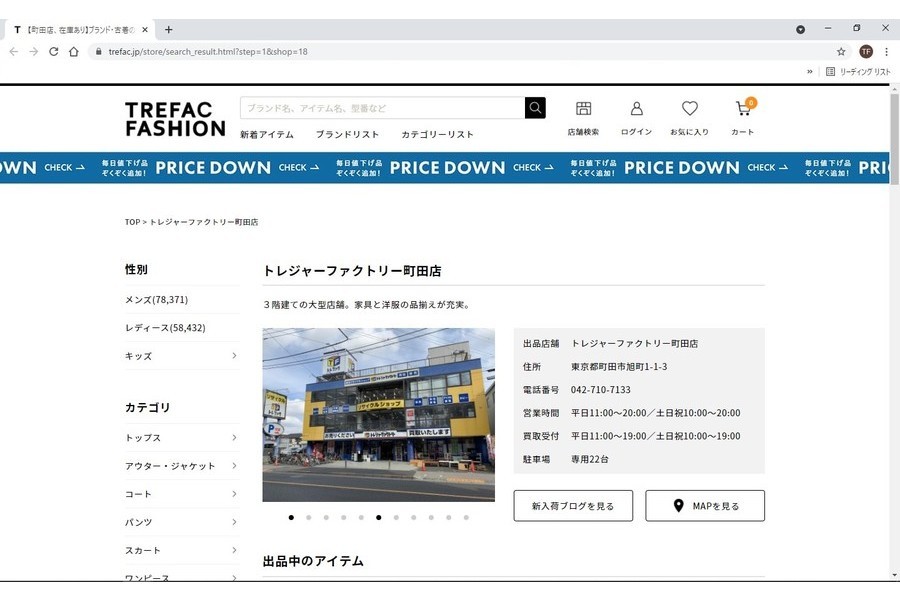The image size is (900, 601).
Task: Click the page vertical scrollbar thumb
Action: click(894, 138)
